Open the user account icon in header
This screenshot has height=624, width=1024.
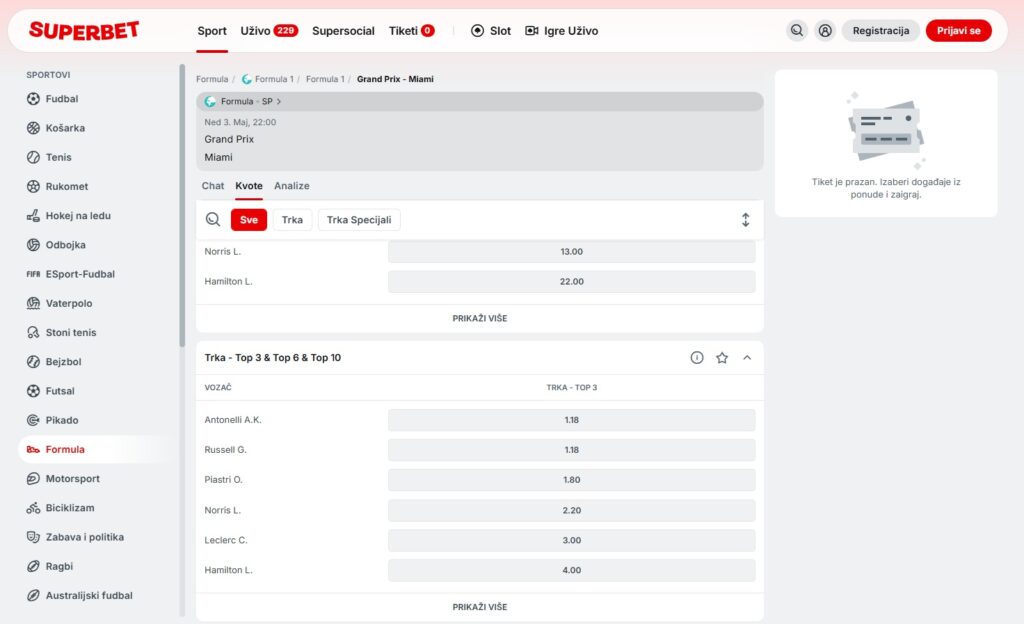(825, 31)
